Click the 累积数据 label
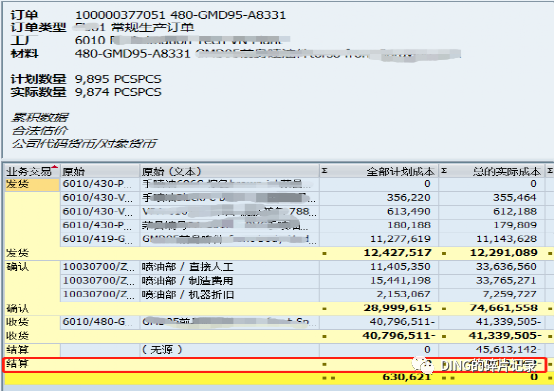 tap(40, 117)
